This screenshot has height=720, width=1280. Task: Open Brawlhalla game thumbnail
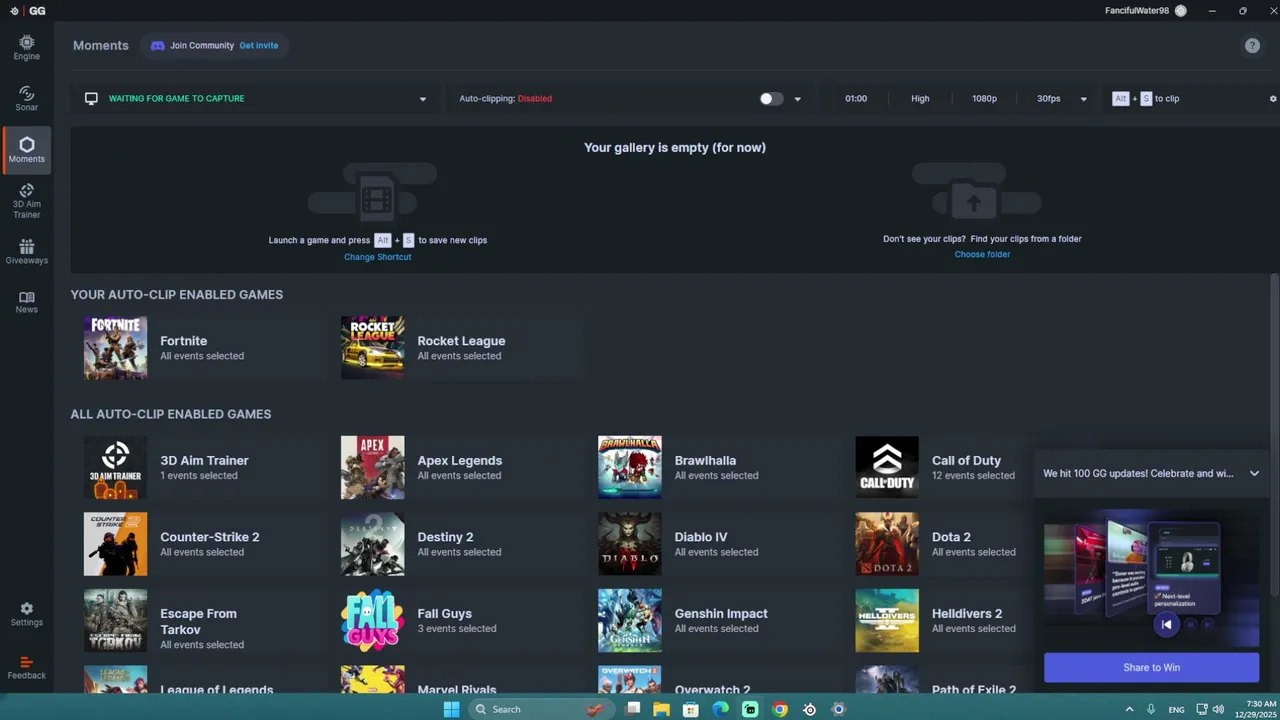coord(629,467)
